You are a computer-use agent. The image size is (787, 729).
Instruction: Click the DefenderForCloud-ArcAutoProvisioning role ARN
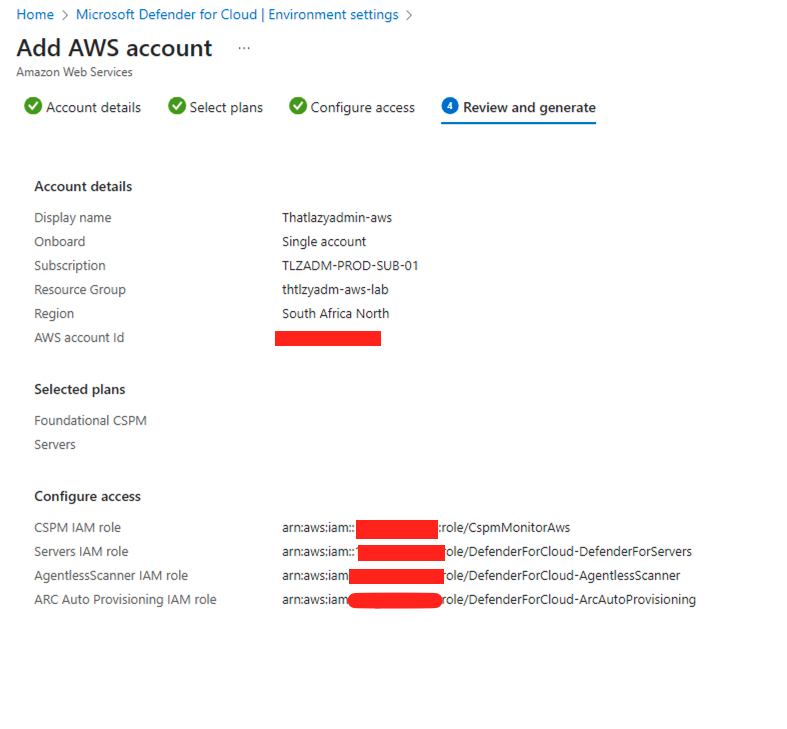pos(569,600)
